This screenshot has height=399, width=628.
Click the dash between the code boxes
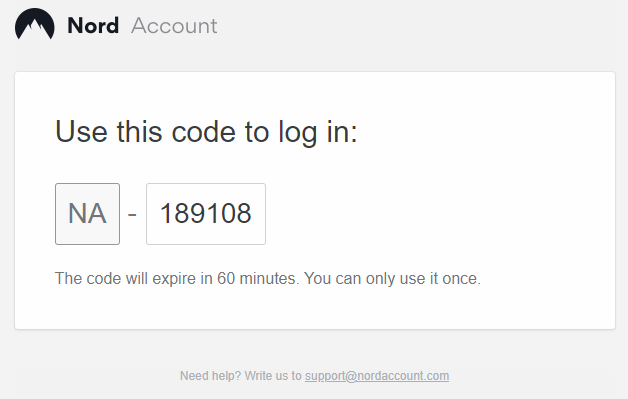pos(132,214)
